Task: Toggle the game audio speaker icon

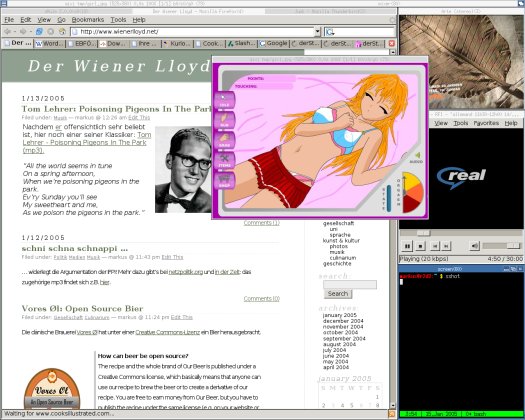Action: [x=417, y=156]
